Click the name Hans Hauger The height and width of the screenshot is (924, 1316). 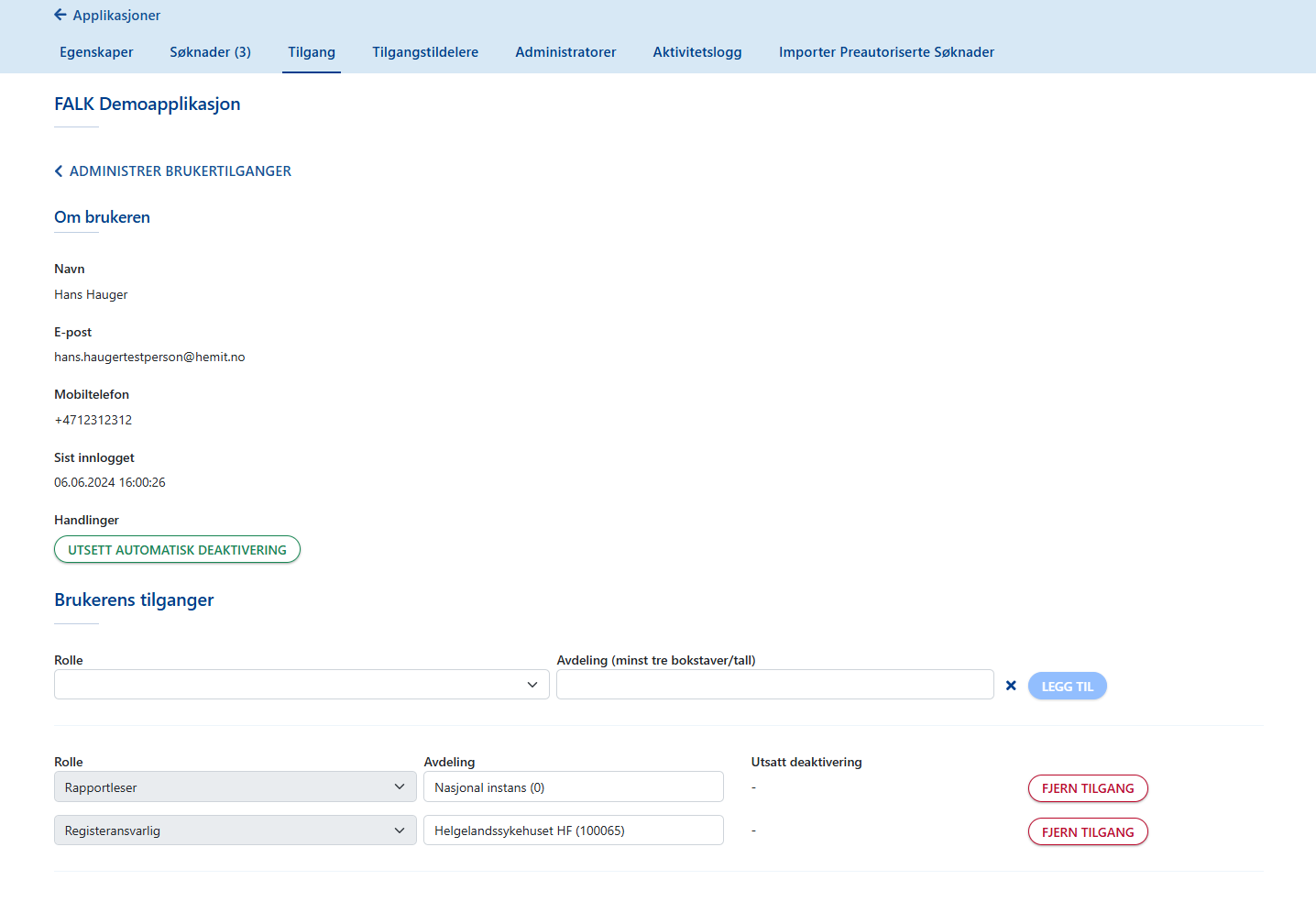(x=91, y=295)
